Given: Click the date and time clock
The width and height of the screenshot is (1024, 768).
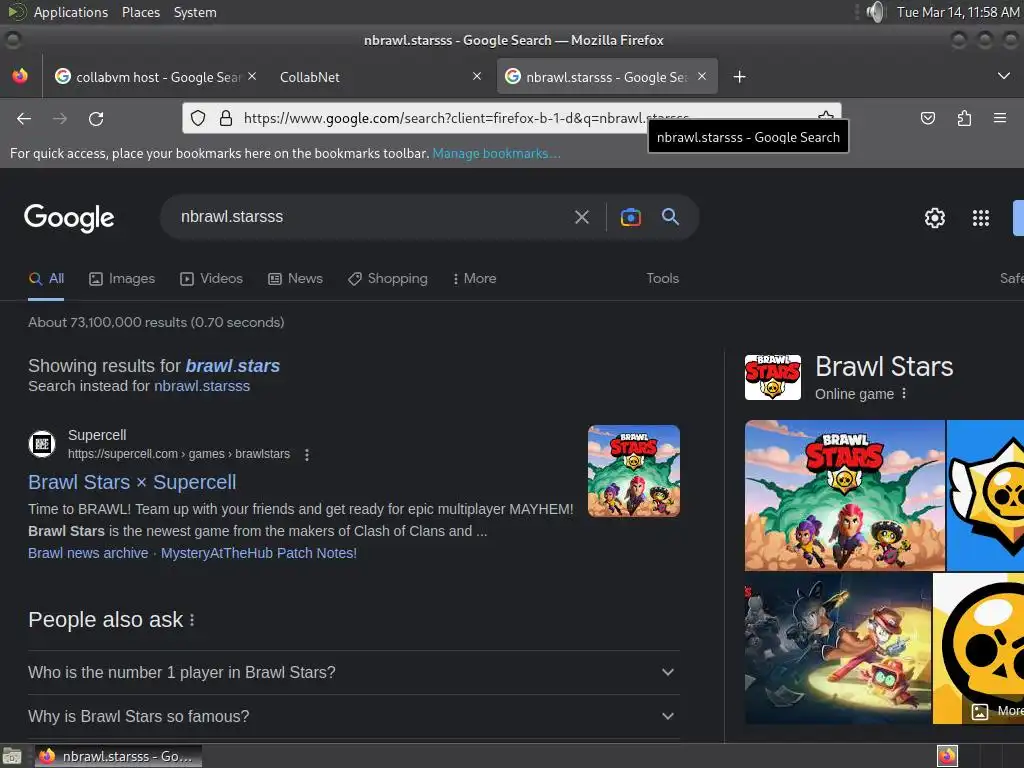Looking at the screenshot, I should click(957, 12).
